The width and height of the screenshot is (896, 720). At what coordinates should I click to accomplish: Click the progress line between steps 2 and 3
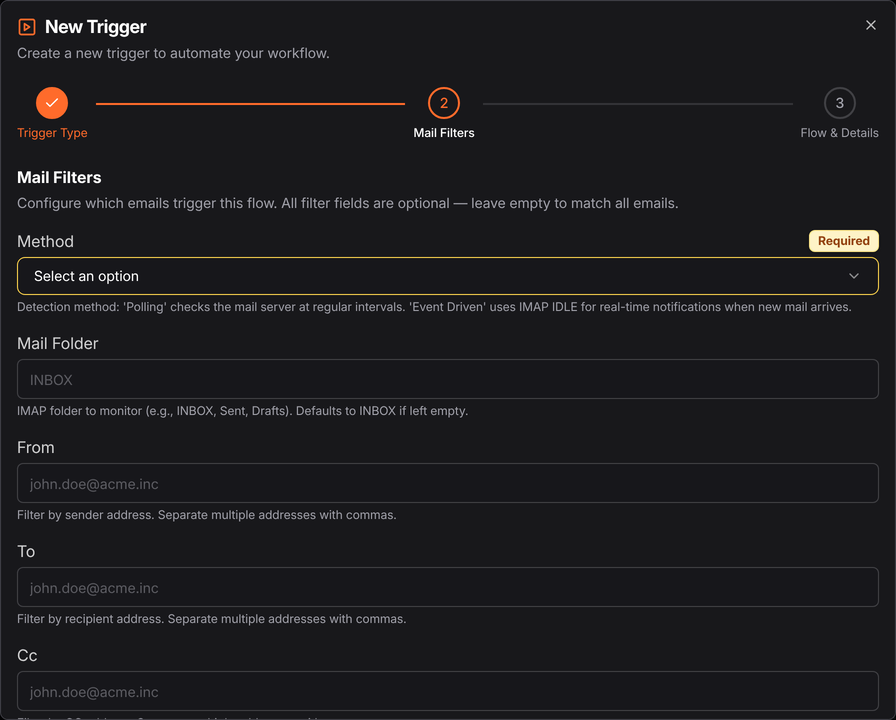pyautogui.click(x=638, y=104)
